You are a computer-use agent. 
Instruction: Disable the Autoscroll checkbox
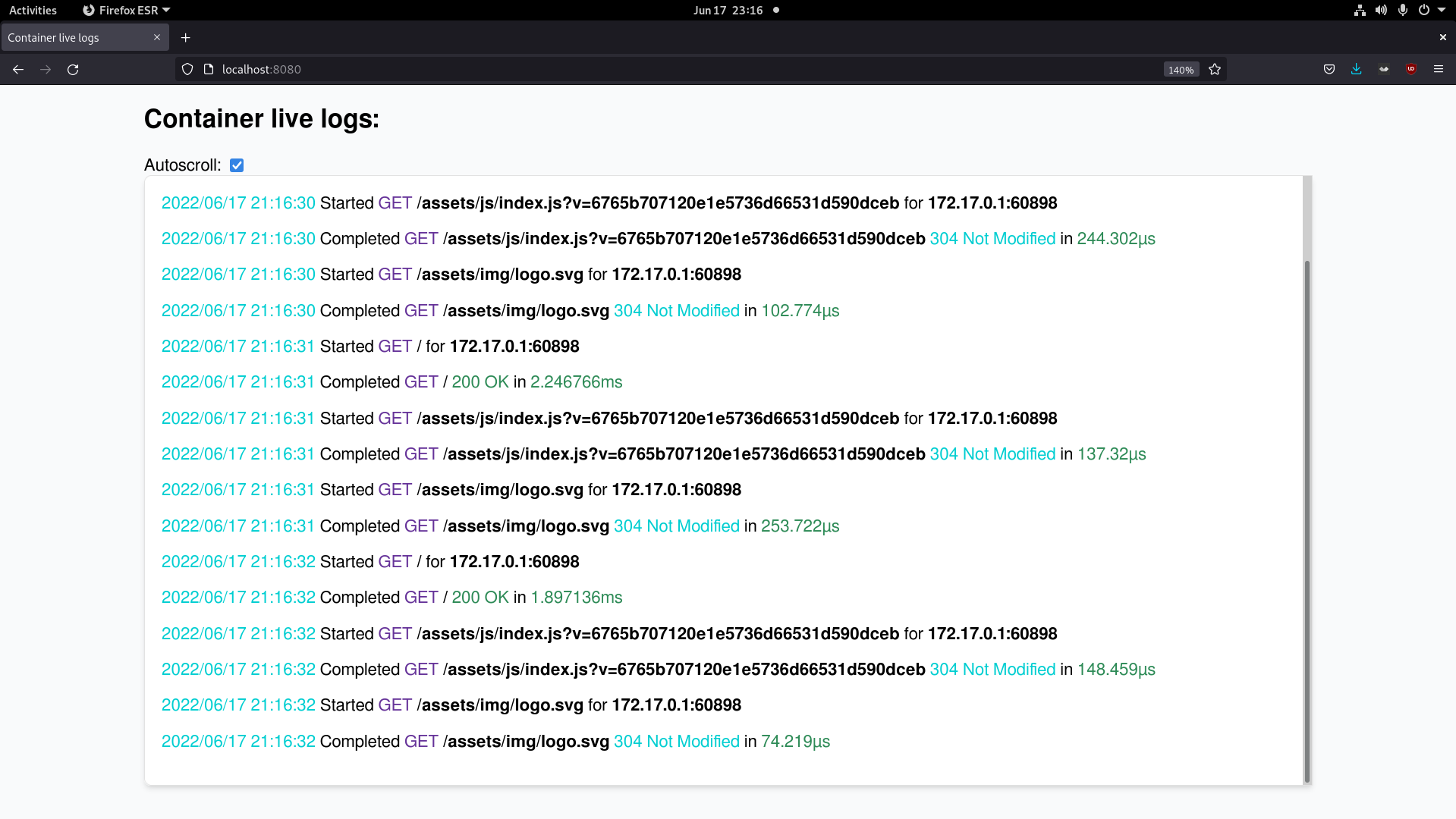237,165
